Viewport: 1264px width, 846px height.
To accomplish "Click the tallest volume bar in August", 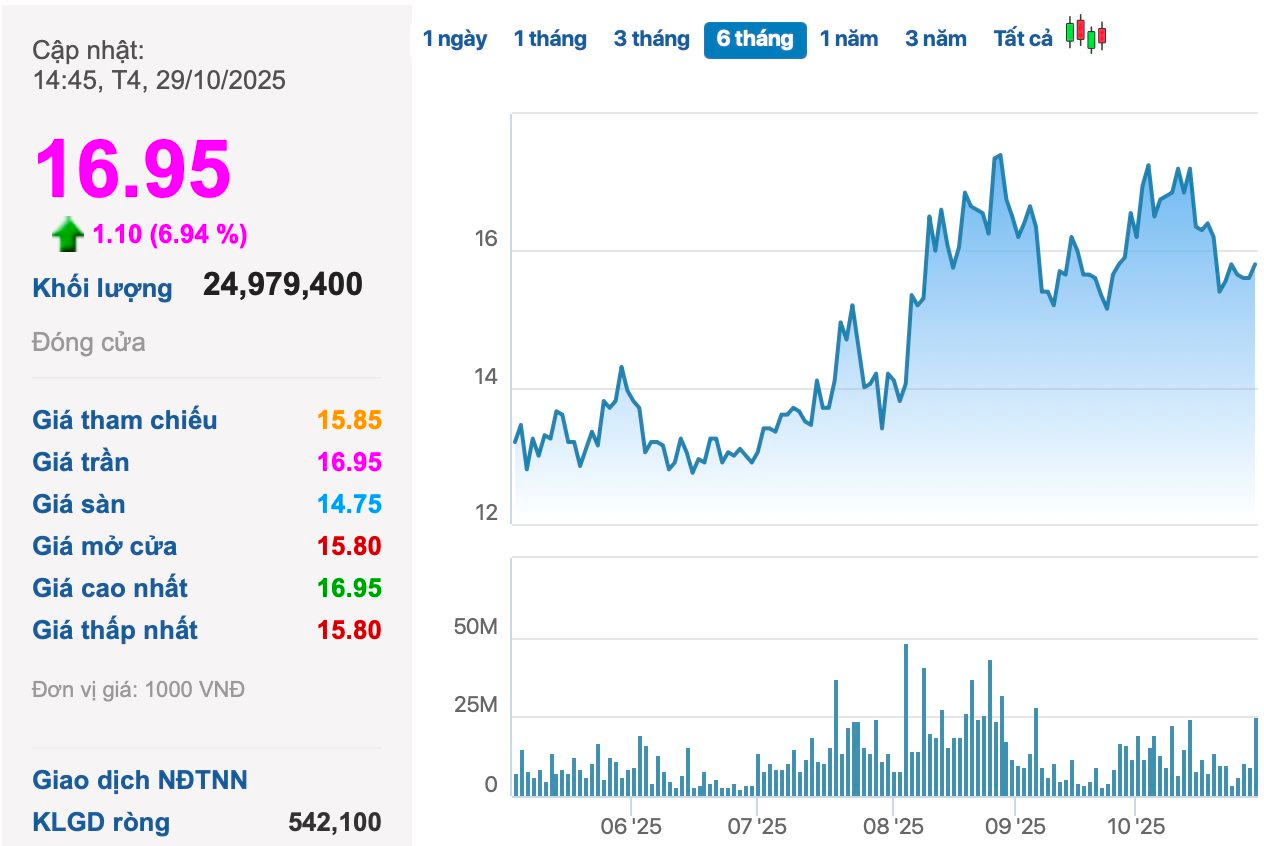I will (x=906, y=720).
